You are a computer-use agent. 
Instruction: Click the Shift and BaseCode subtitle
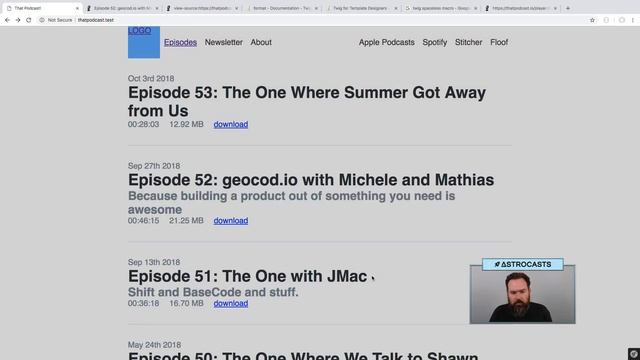213,292
